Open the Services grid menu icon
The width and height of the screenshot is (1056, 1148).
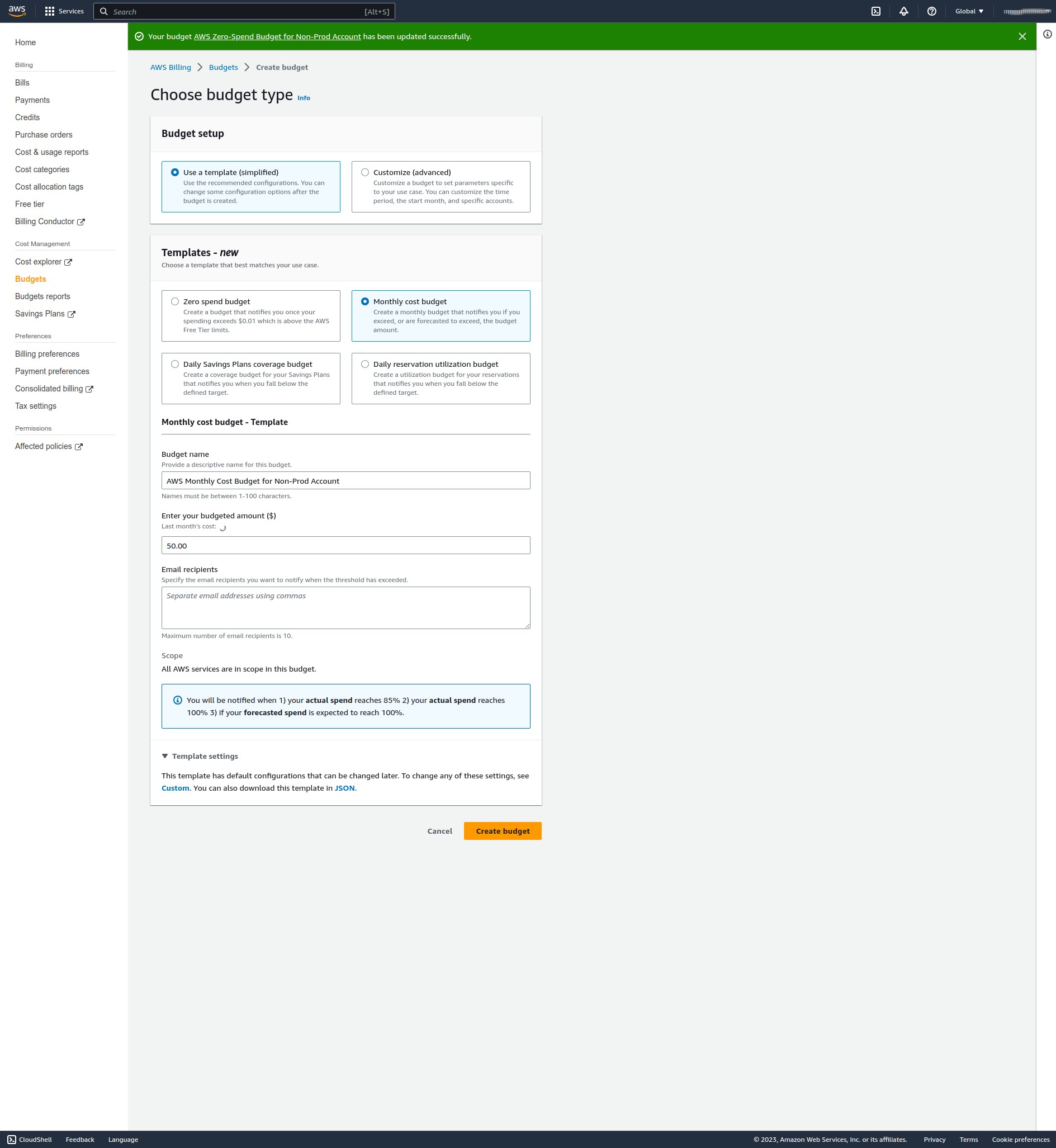point(50,11)
